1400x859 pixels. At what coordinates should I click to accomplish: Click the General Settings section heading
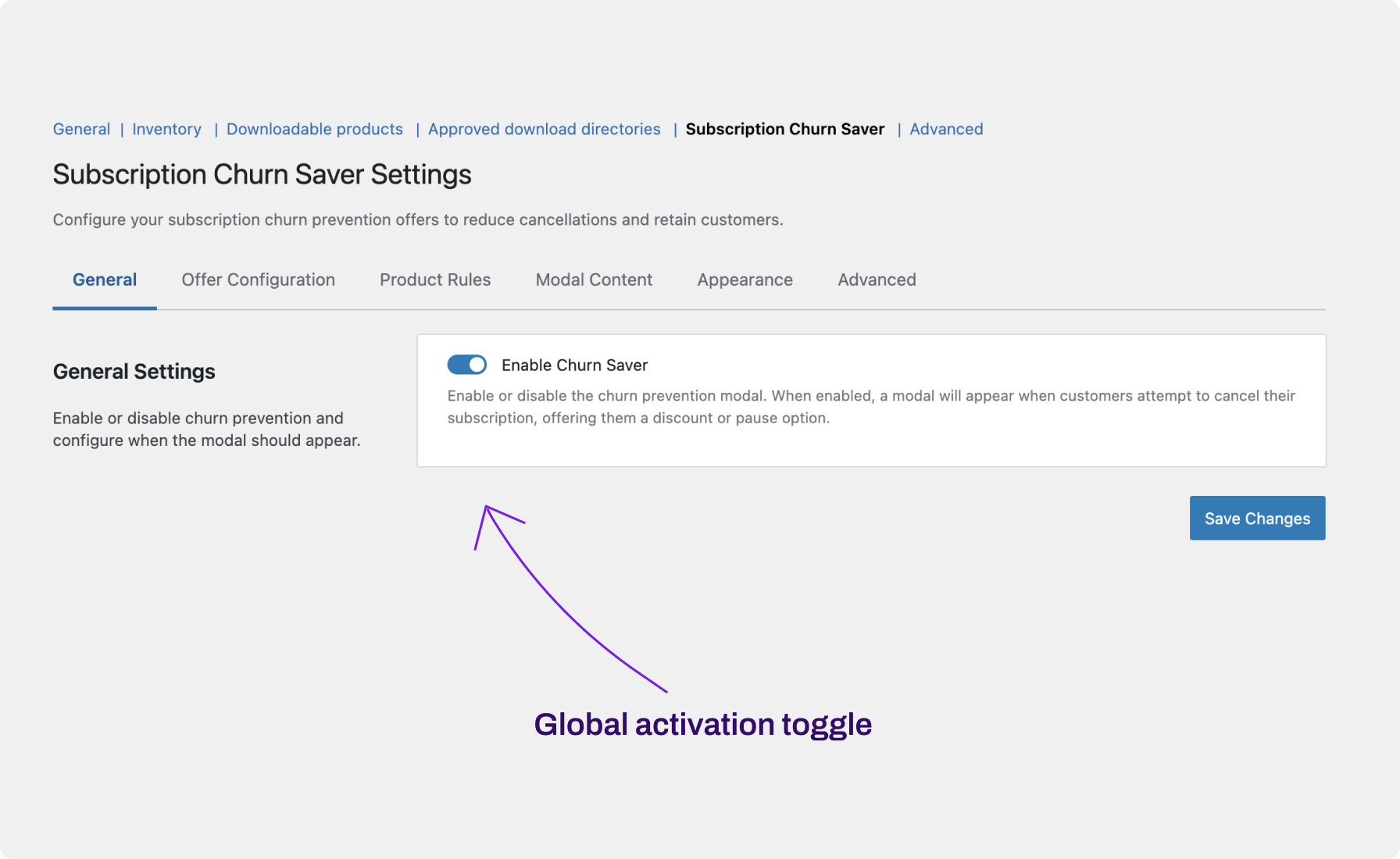pyautogui.click(x=134, y=371)
